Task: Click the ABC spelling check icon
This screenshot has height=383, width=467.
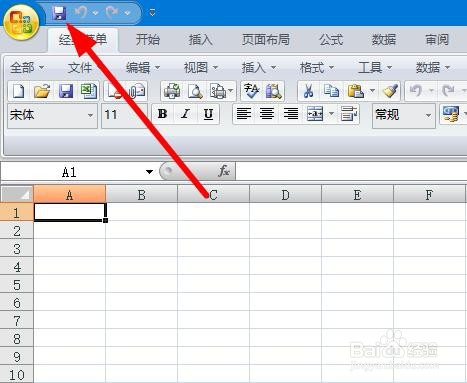Action: click(251, 91)
